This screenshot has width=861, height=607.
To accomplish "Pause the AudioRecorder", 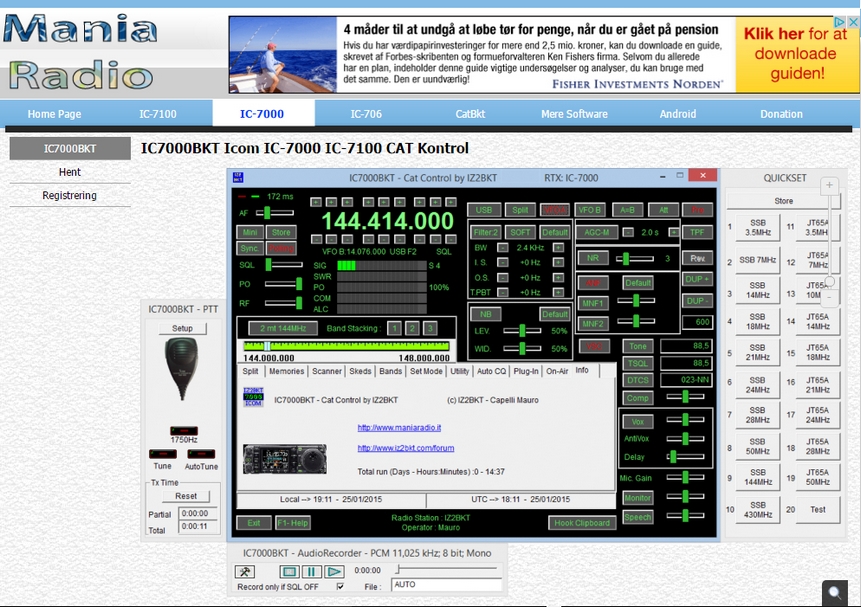I will pyautogui.click(x=311, y=571).
